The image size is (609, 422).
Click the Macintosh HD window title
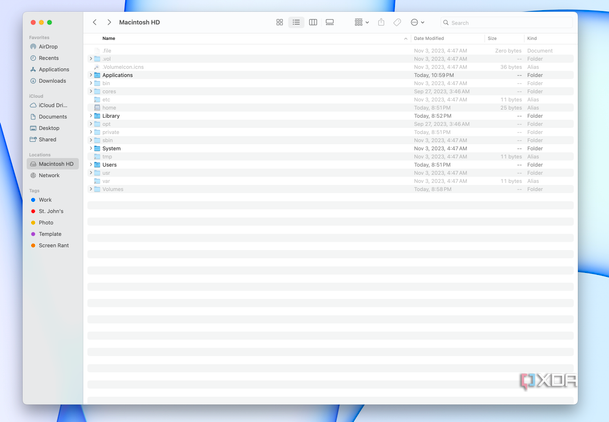pyautogui.click(x=139, y=22)
